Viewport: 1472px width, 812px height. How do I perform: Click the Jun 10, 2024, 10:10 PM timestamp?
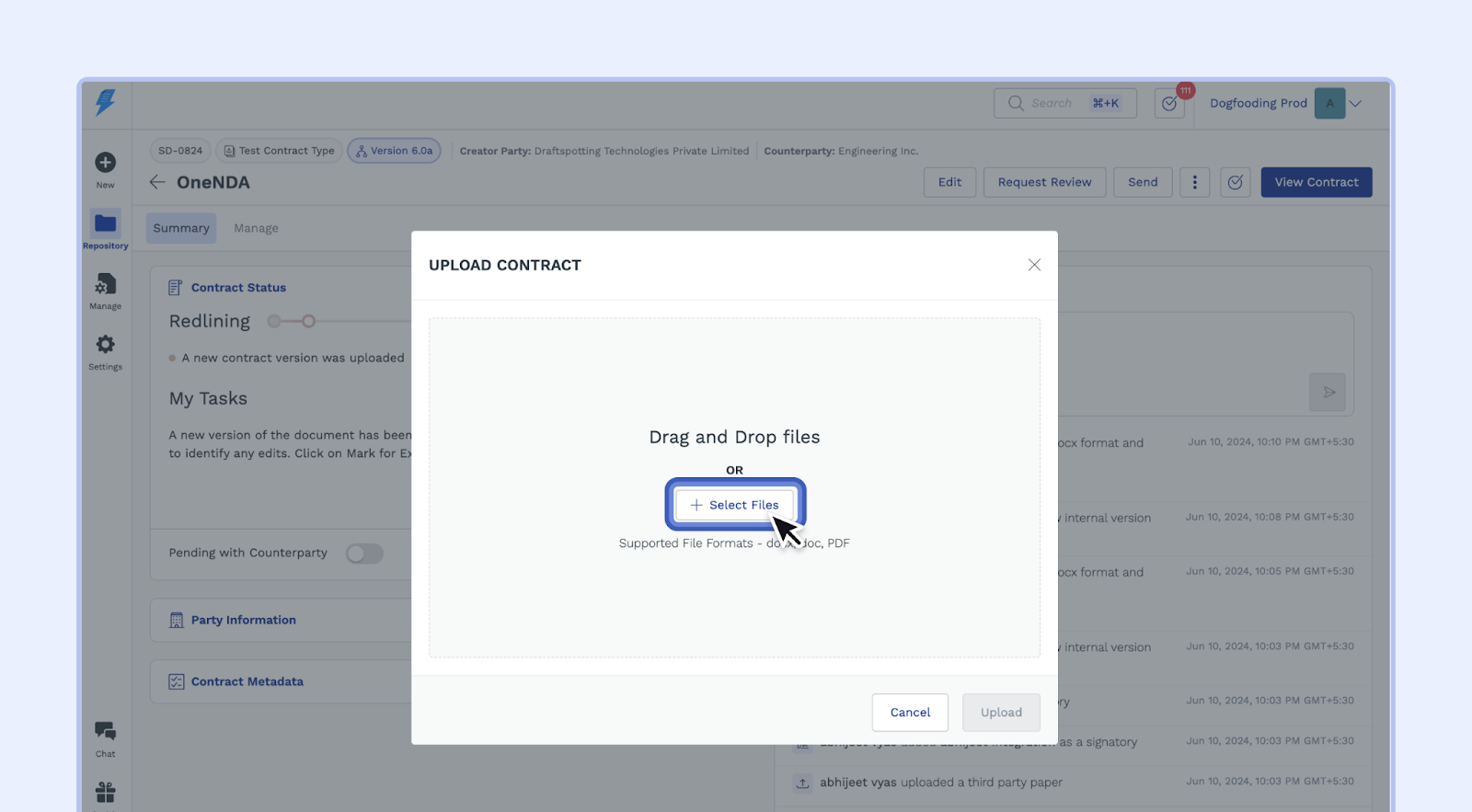pyautogui.click(x=1271, y=442)
